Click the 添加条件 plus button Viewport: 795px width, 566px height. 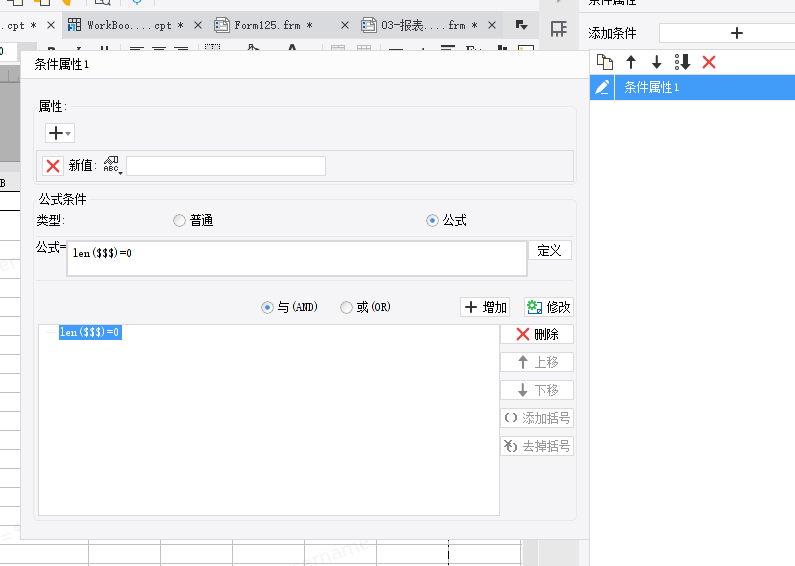(736, 33)
